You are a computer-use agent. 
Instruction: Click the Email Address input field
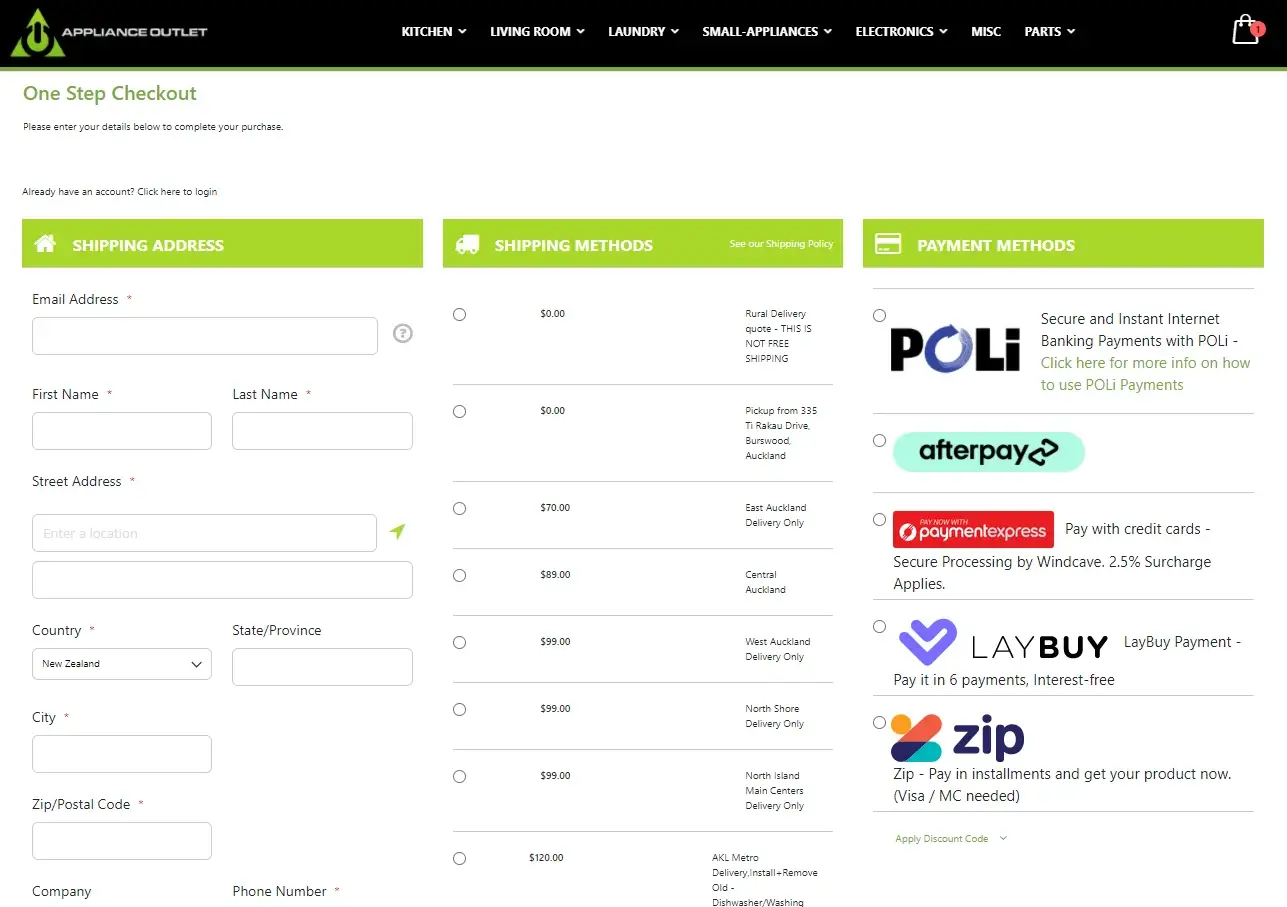(x=204, y=335)
